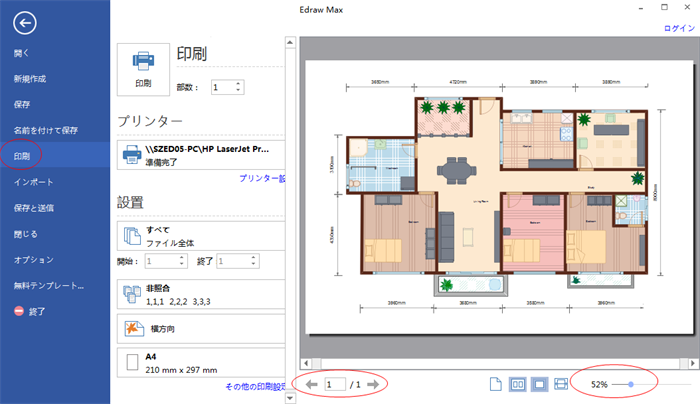
Task: Go back using the circled arrow icon
Action: [25, 23]
